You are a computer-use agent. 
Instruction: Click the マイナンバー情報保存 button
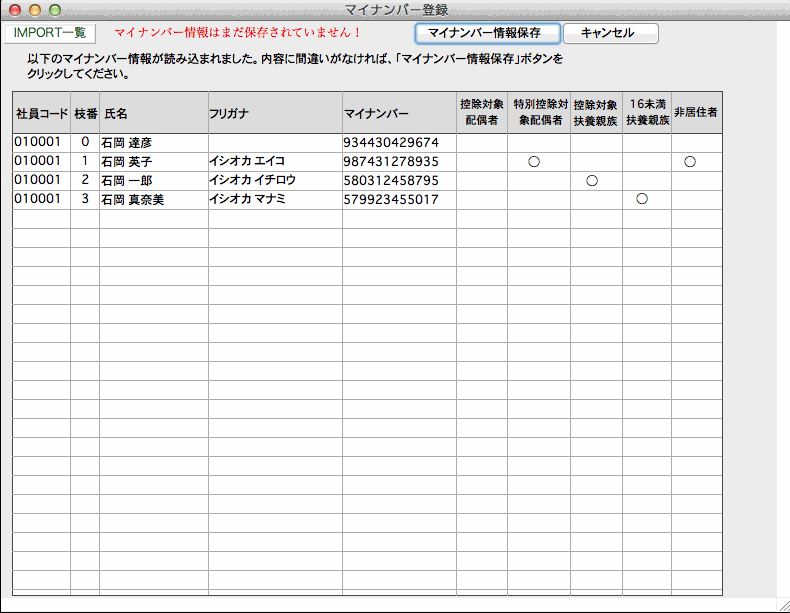coord(485,33)
